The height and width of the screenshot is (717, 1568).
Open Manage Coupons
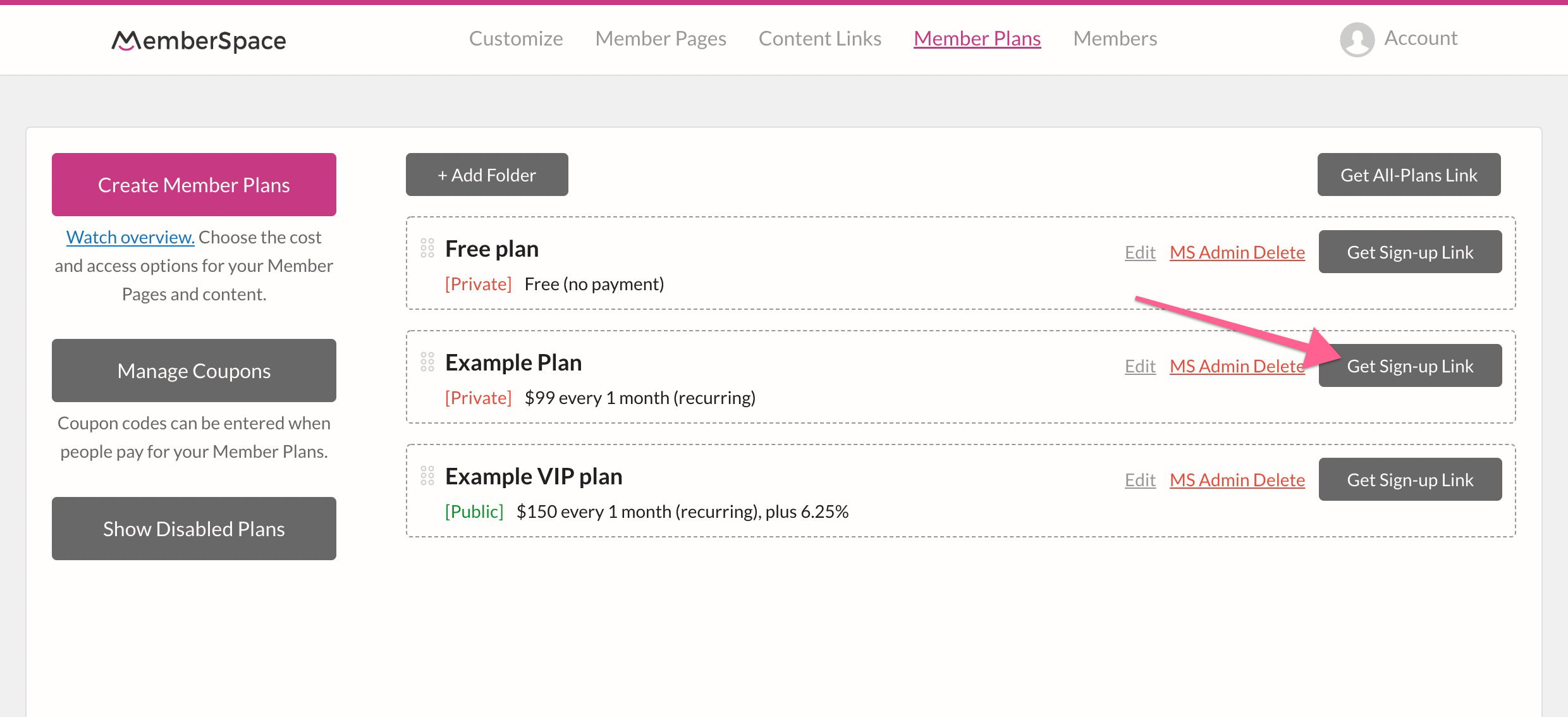pyautogui.click(x=193, y=371)
